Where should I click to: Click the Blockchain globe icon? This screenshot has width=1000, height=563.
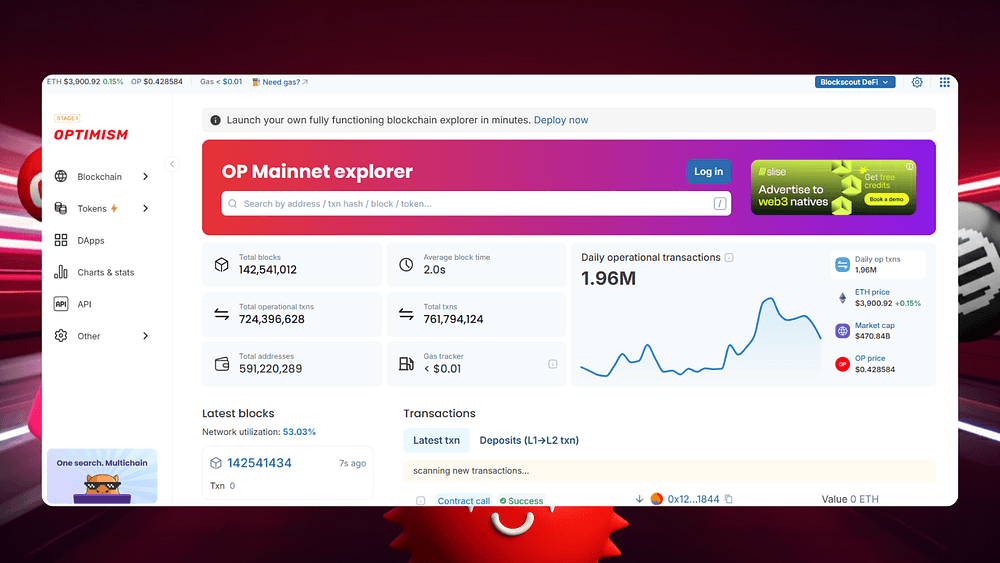click(x=61, y=177)
